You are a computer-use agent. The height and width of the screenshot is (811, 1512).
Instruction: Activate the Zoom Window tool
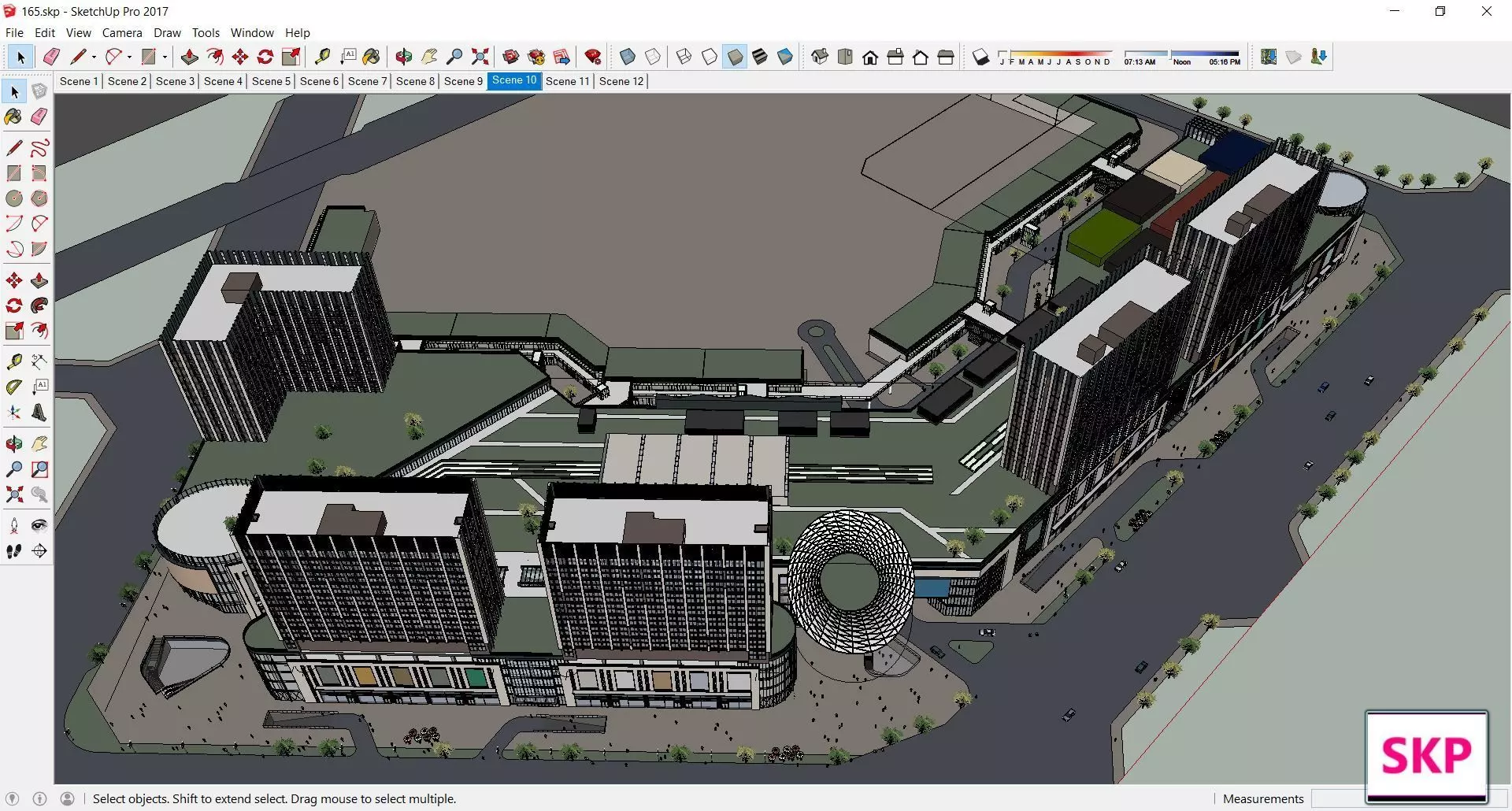tap(39, 469)
